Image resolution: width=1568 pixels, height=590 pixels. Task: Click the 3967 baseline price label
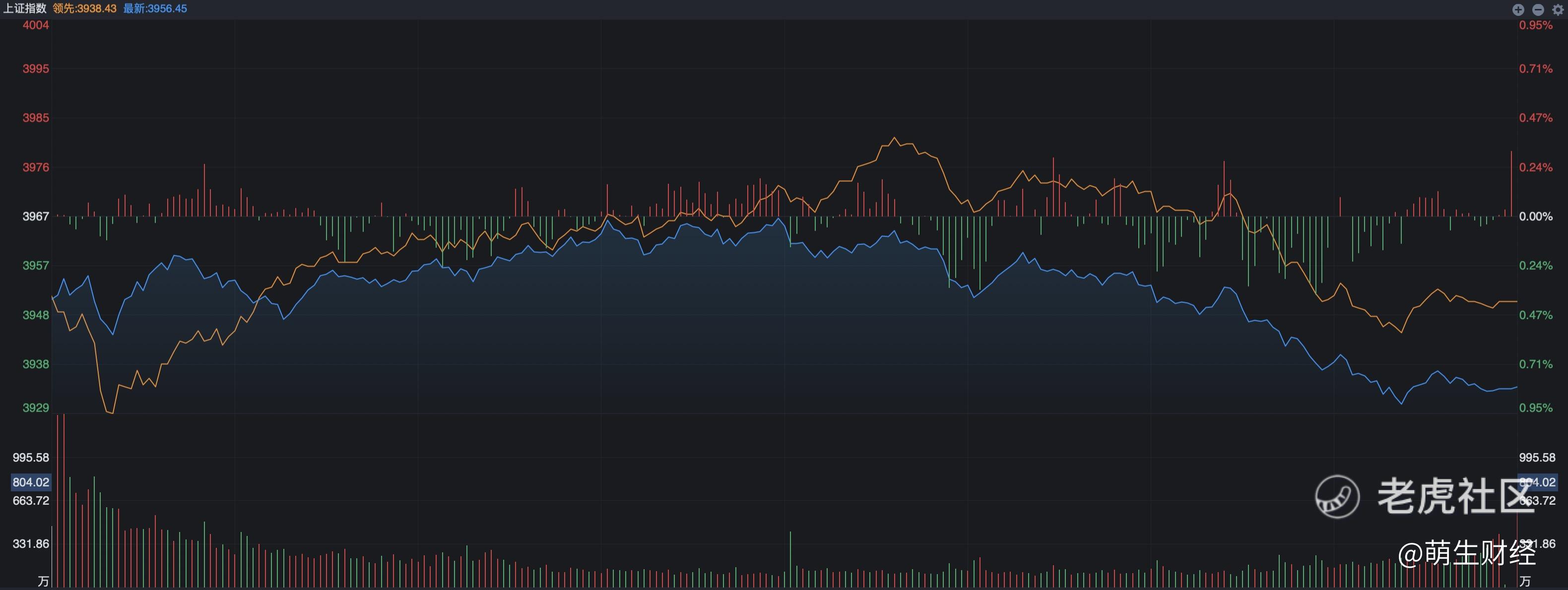(x=36, y=217)
